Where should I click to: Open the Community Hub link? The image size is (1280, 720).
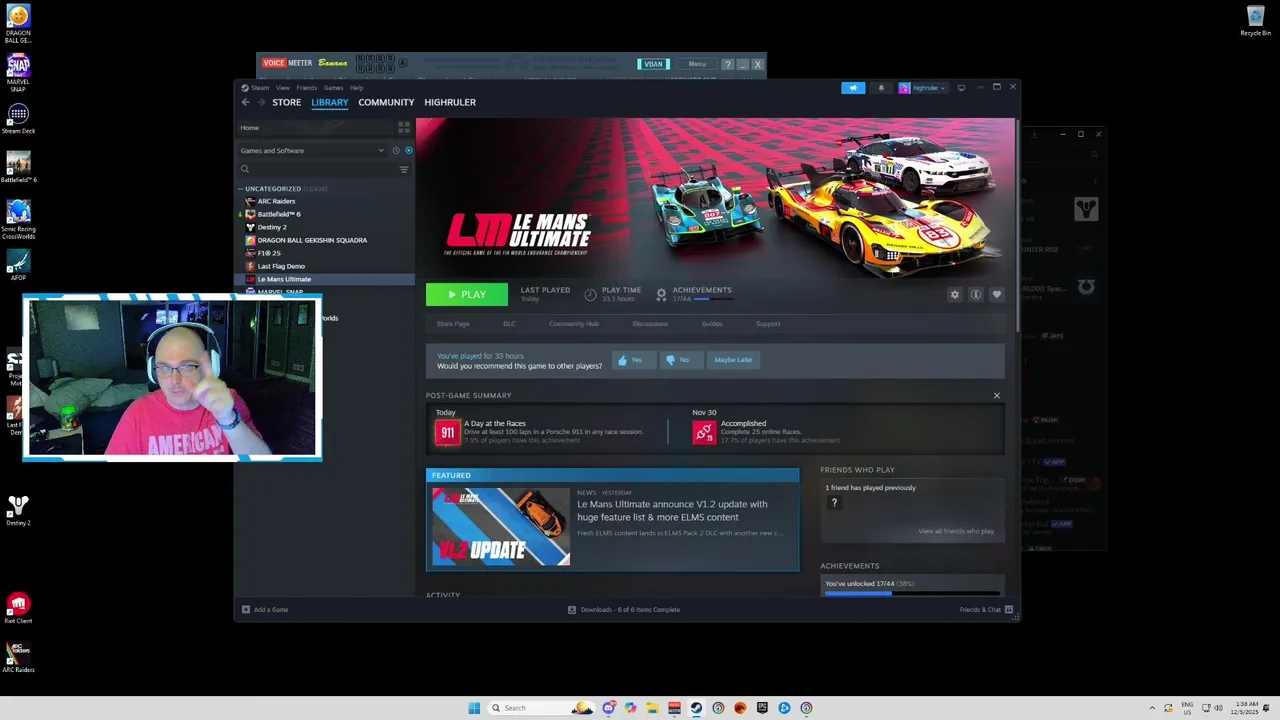point(574,324)
